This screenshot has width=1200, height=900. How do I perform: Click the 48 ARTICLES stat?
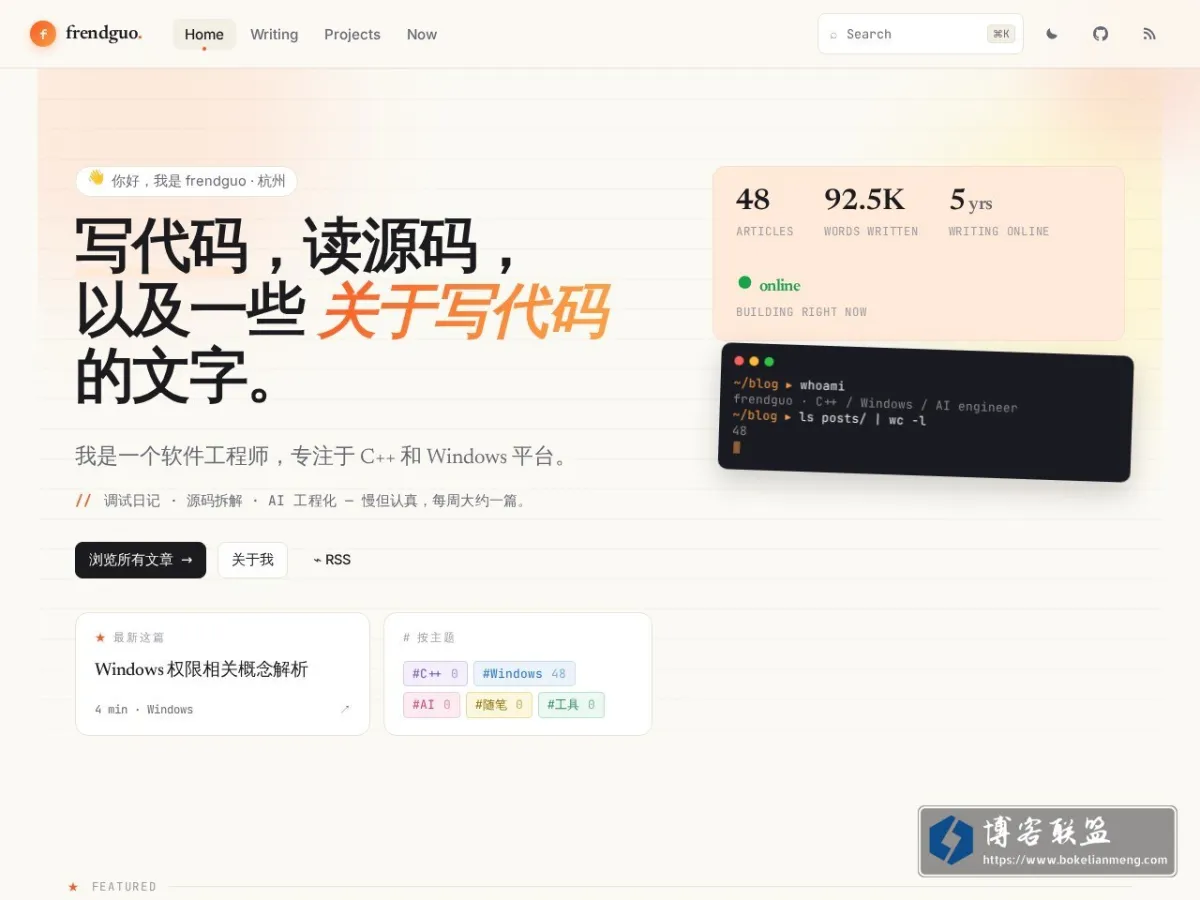[764, 212]
